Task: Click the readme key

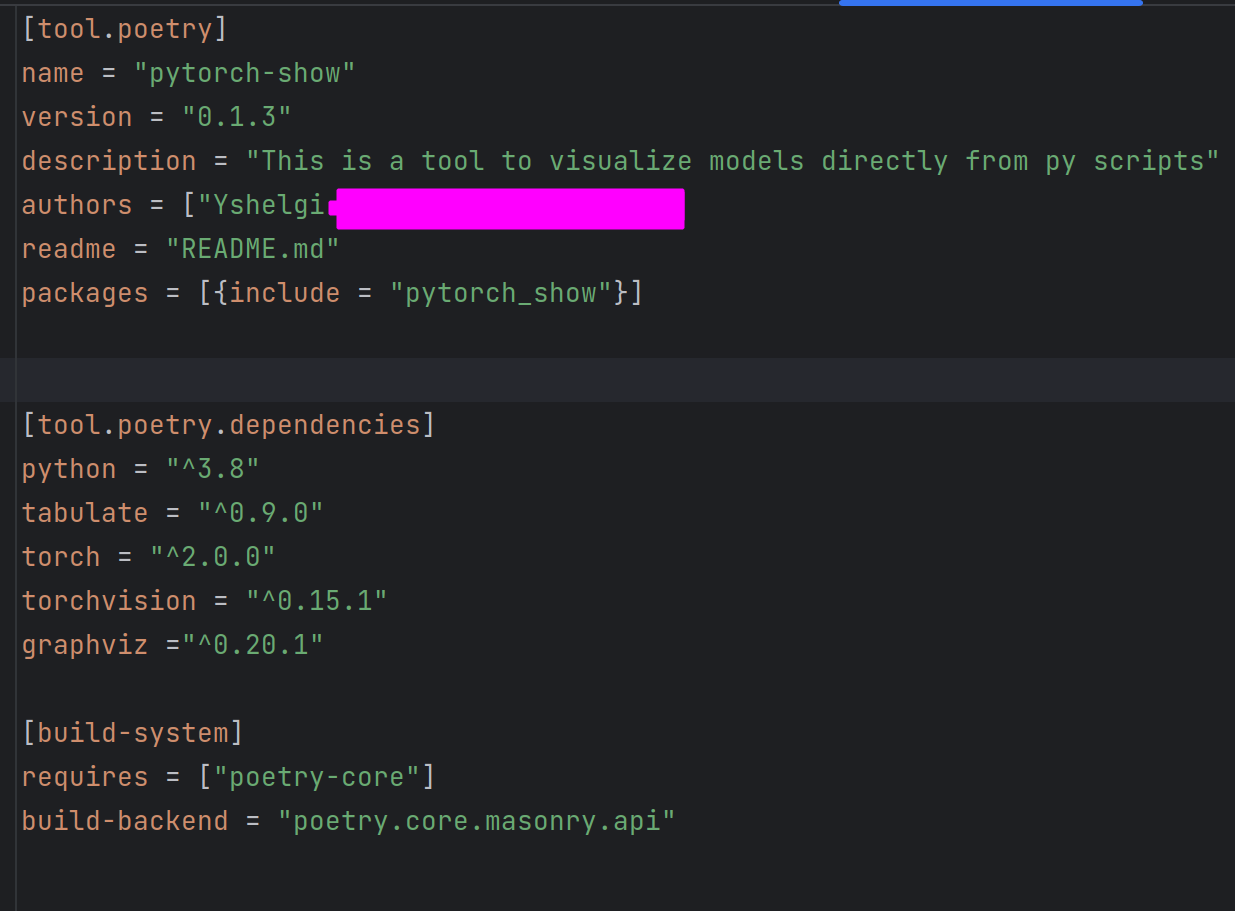Action: click(69, 249)
